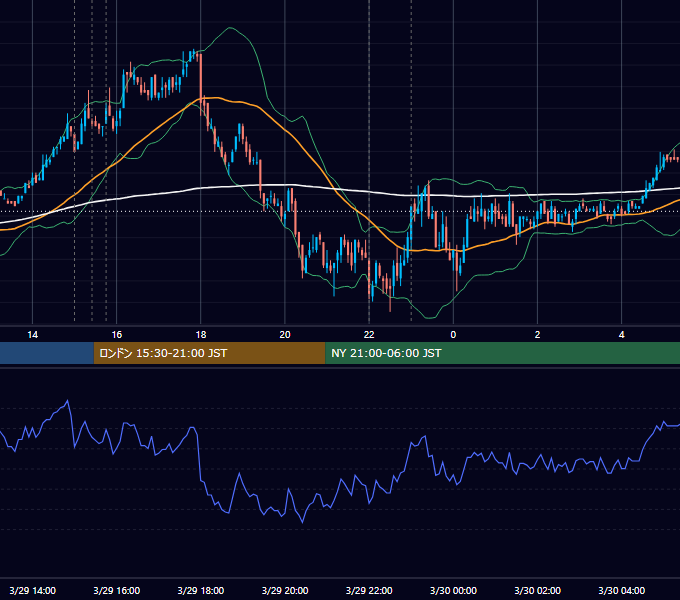Click the '0' hour label on price chart axis

[453, 335]
